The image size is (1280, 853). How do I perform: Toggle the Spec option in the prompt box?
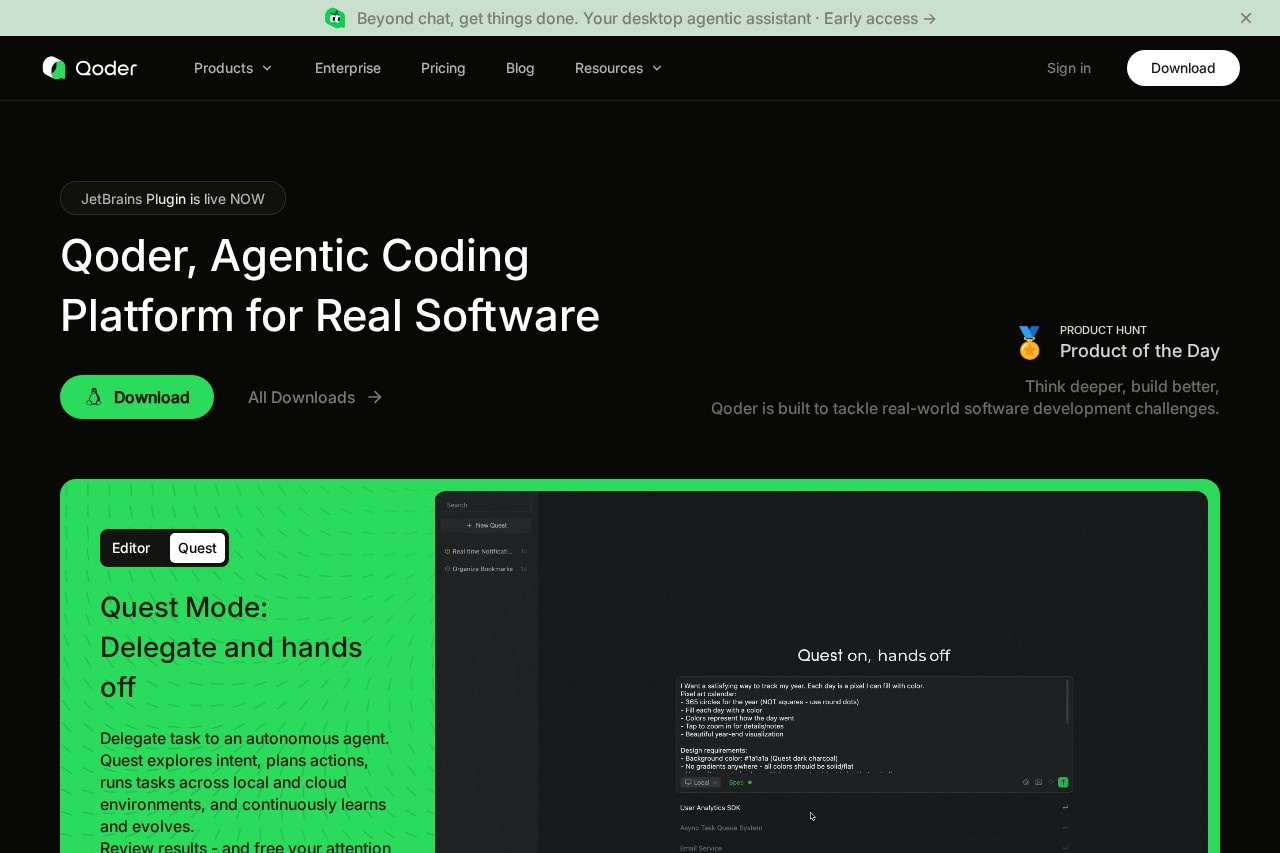pyautogui.click(x=739, y=782)
